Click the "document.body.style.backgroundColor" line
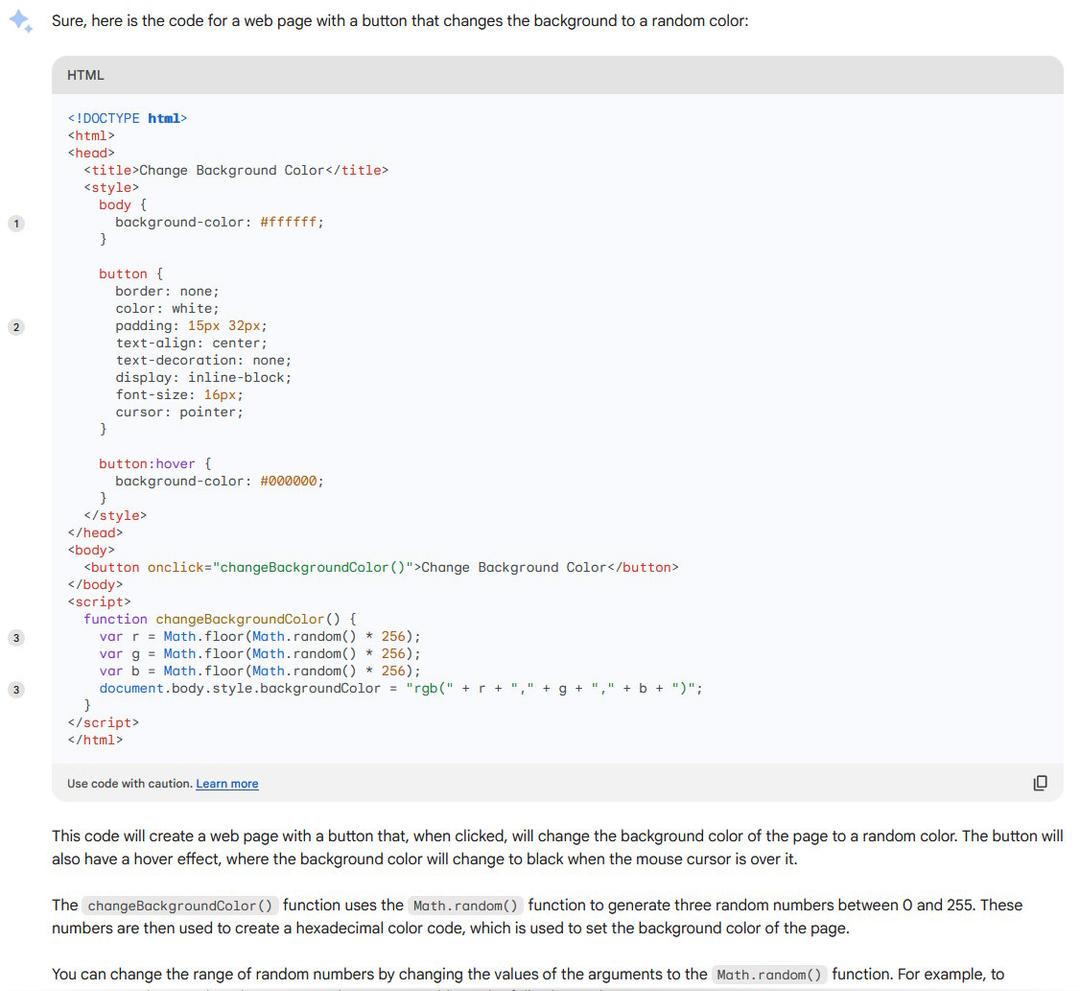The height and width of the screenshot is (991, 1080). (401, 688)
